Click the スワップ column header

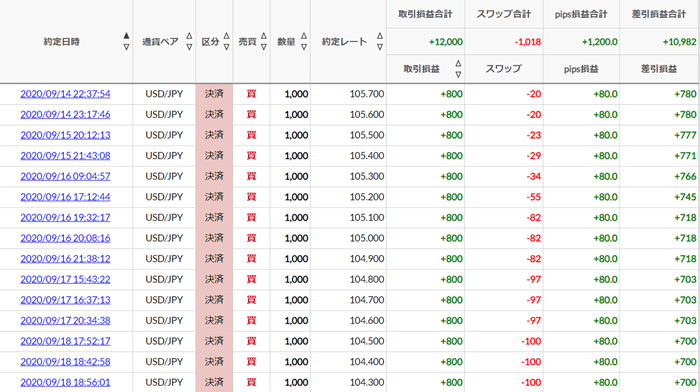(503, 69)
